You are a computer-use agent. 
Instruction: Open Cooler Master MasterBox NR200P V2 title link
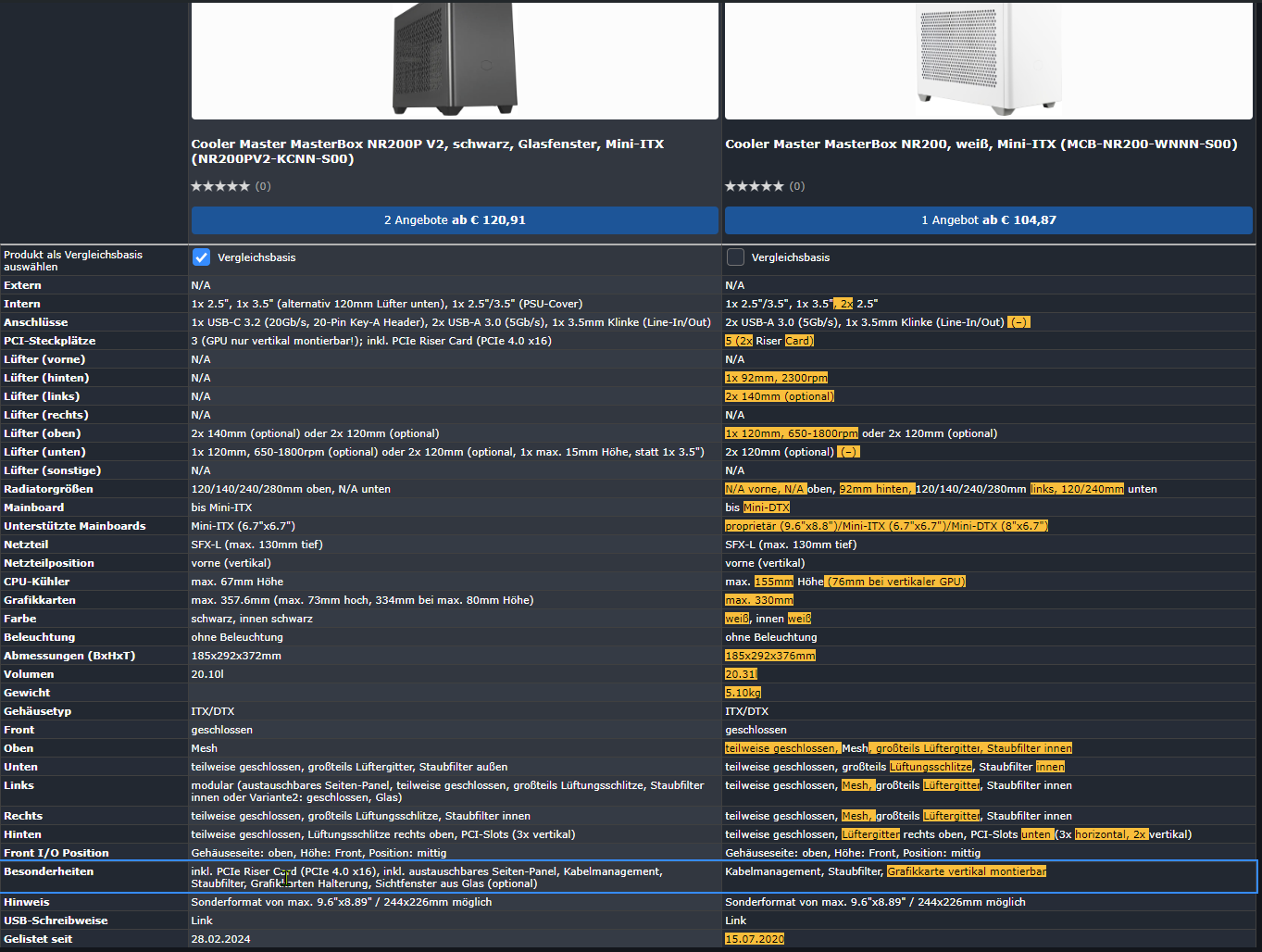click(428, 151)
